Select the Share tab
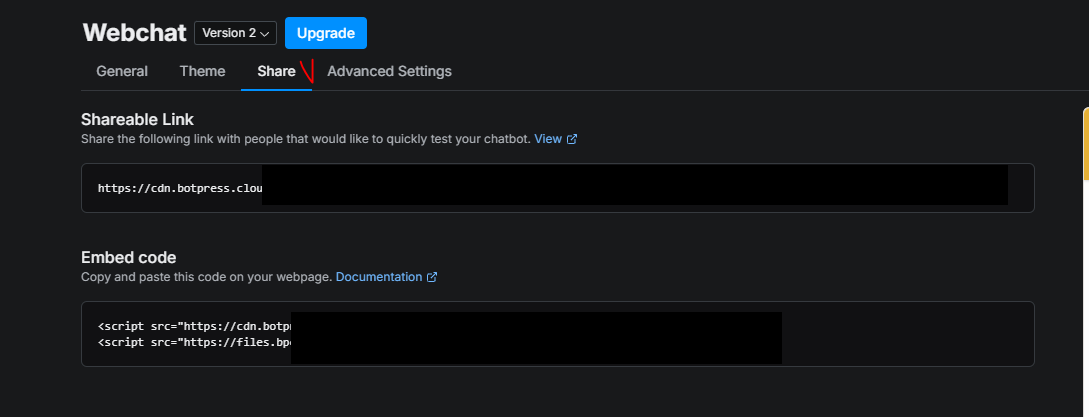The image size is (1089, 417). click(x=276, y=71)
